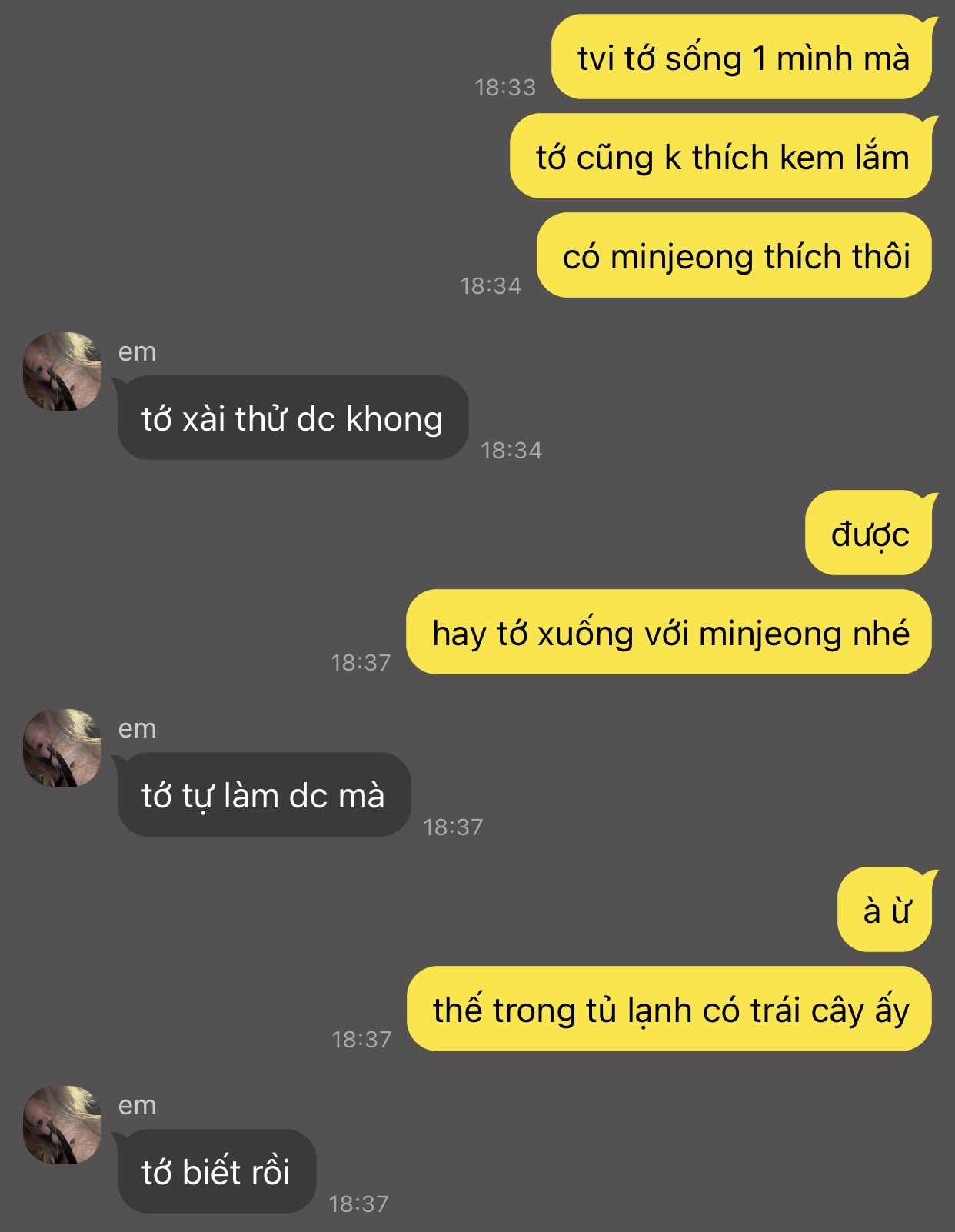Select the "có minjeong thích thôi" bubble

tap(734, 256)
